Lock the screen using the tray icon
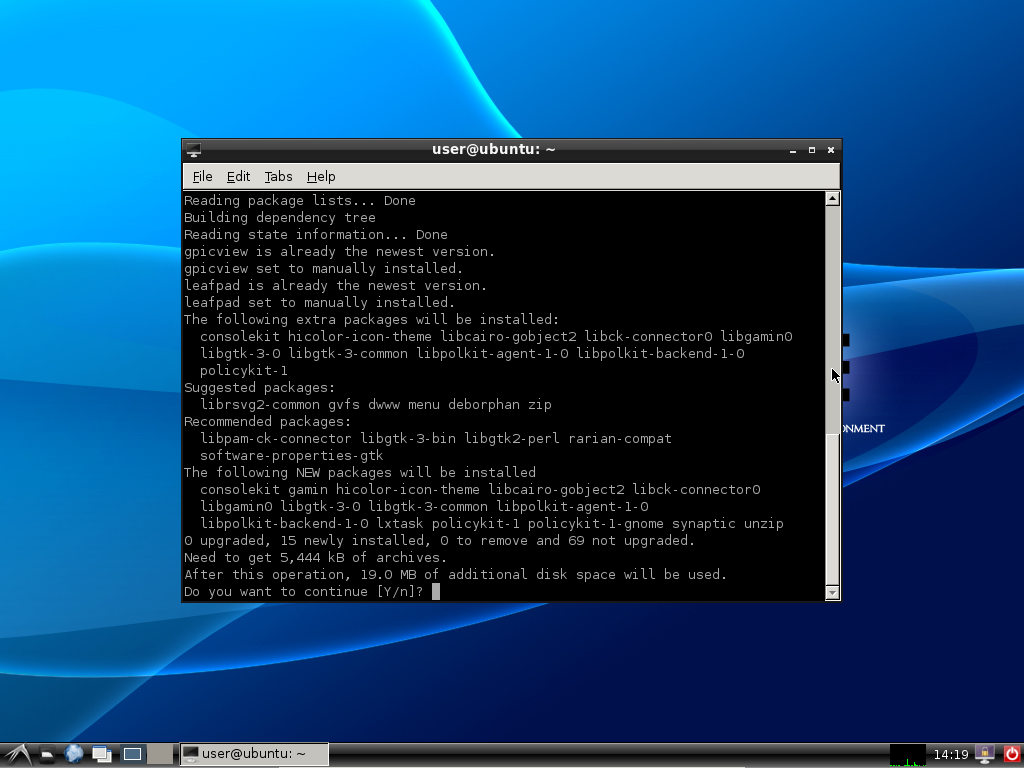This screenshot has height=768, width=1024. click(x=984, y=754)
